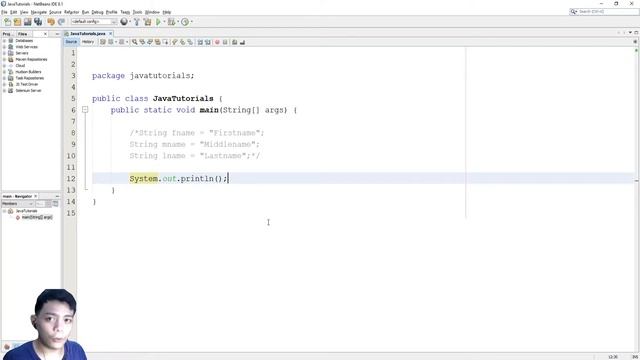Click the Open Project toolbar icon
Viewport: 640px width, 360px height.
pyautogui.click(x=27, y=22)
